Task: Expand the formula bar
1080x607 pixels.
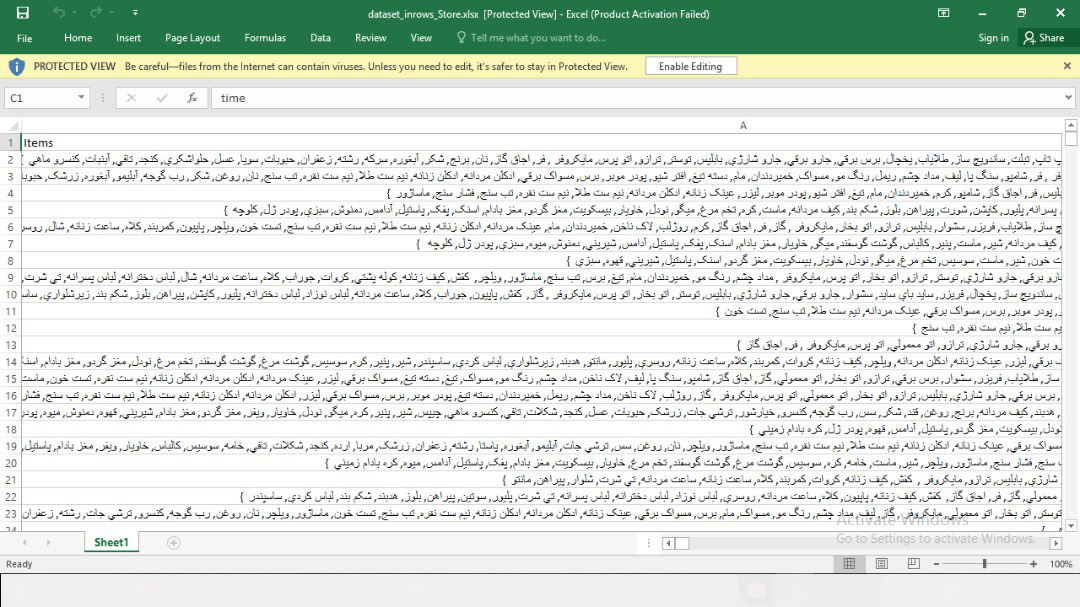Action: 1068,98
